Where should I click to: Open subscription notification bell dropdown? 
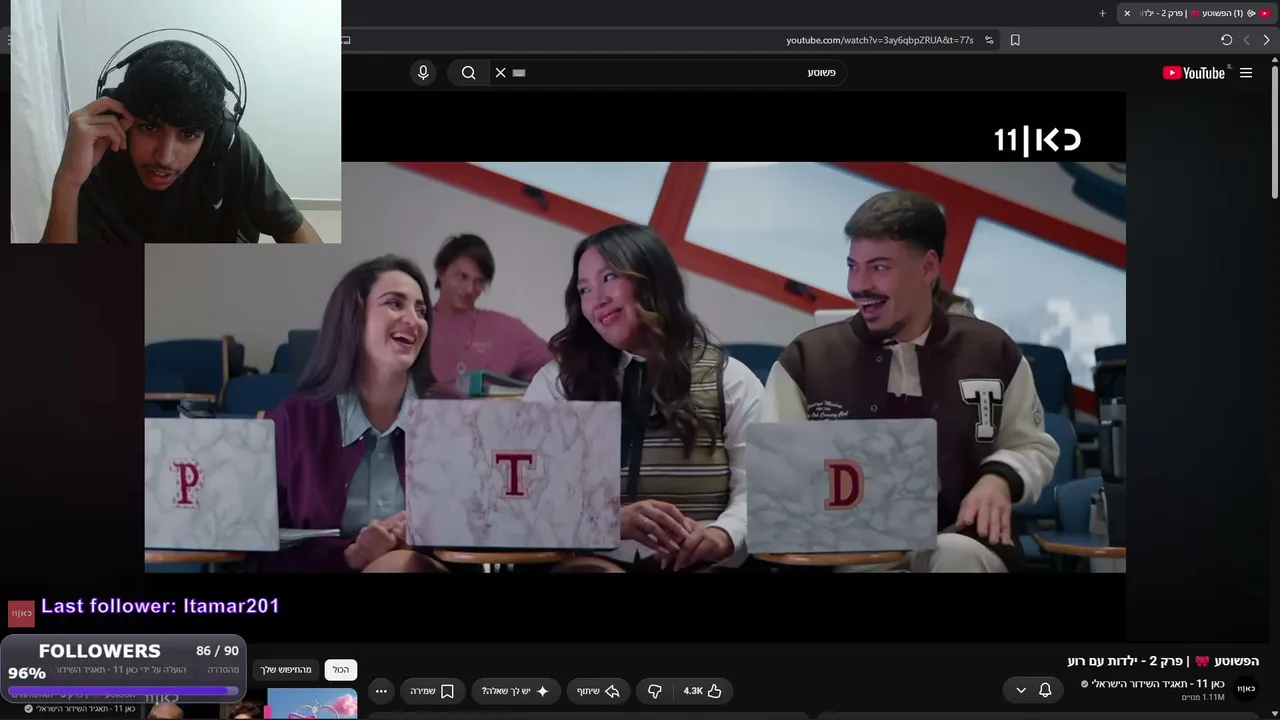pos(1034,690)
